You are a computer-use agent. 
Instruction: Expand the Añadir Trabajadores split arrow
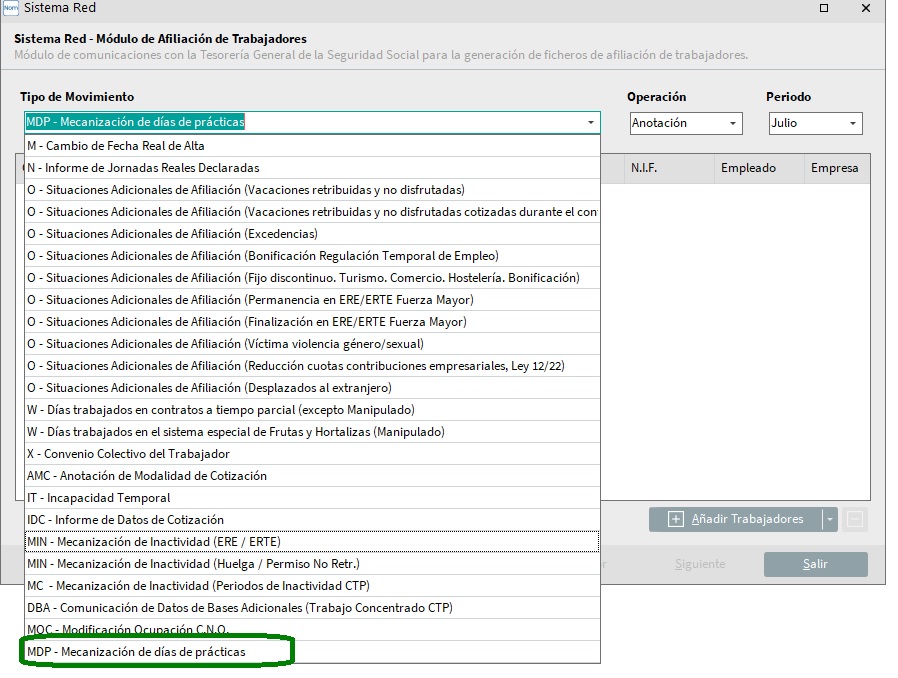(x=829, y=519)
